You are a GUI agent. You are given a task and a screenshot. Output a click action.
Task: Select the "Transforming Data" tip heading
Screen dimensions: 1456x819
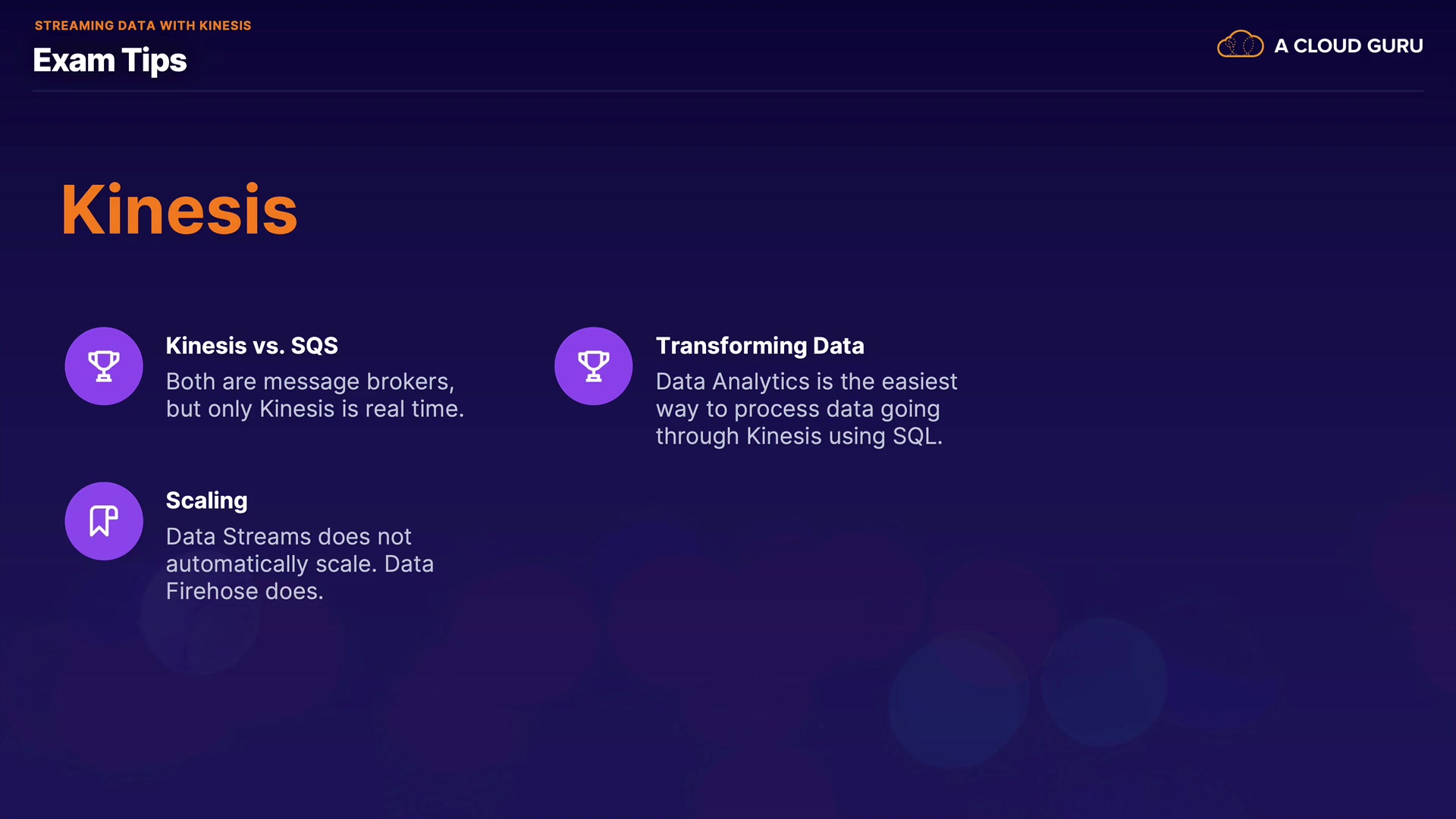coord(760,346)
